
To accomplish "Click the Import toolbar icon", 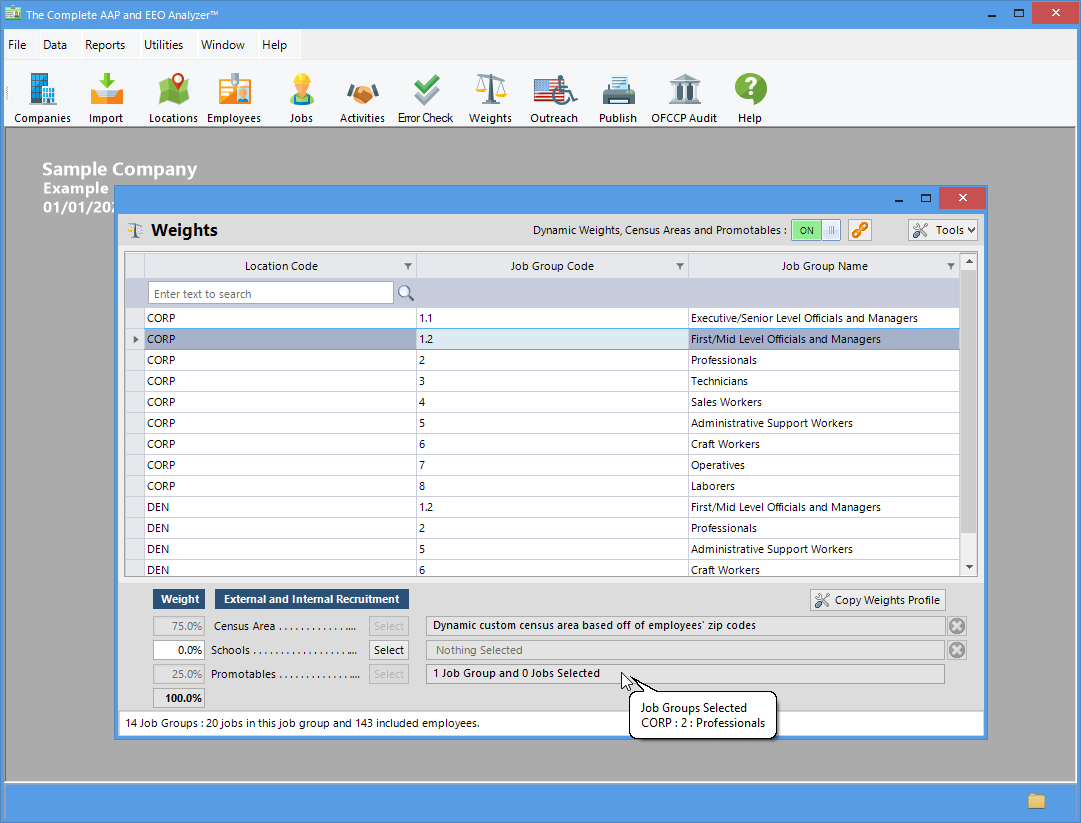I will [106, 99].
